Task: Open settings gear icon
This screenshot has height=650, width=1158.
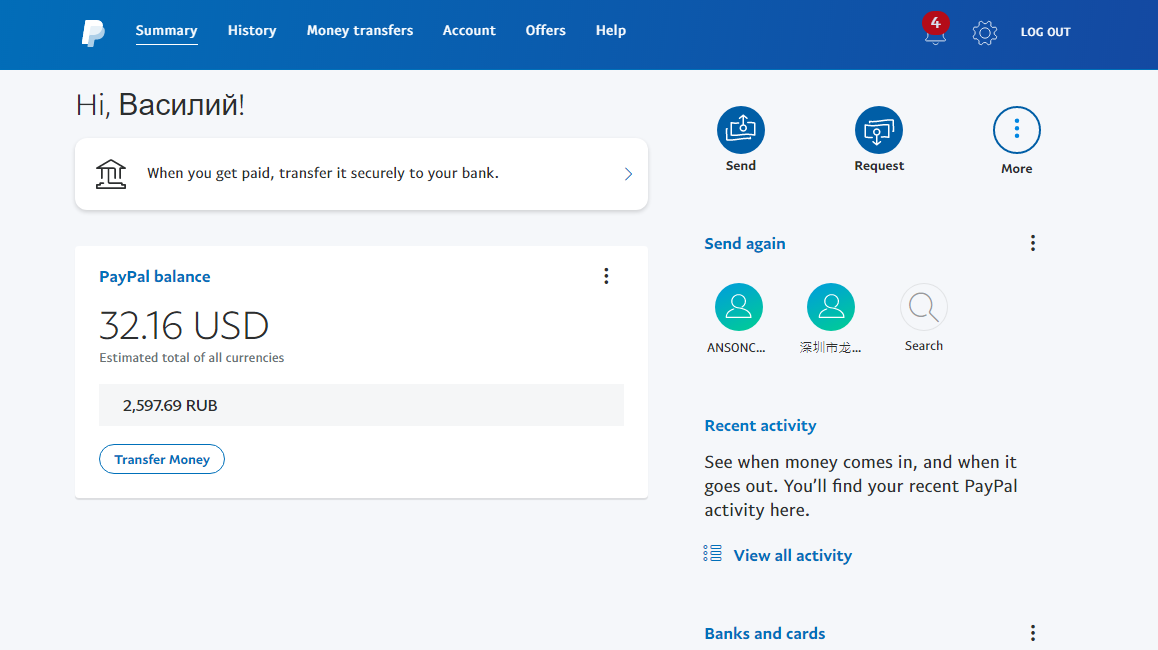Action: point(984,32)
